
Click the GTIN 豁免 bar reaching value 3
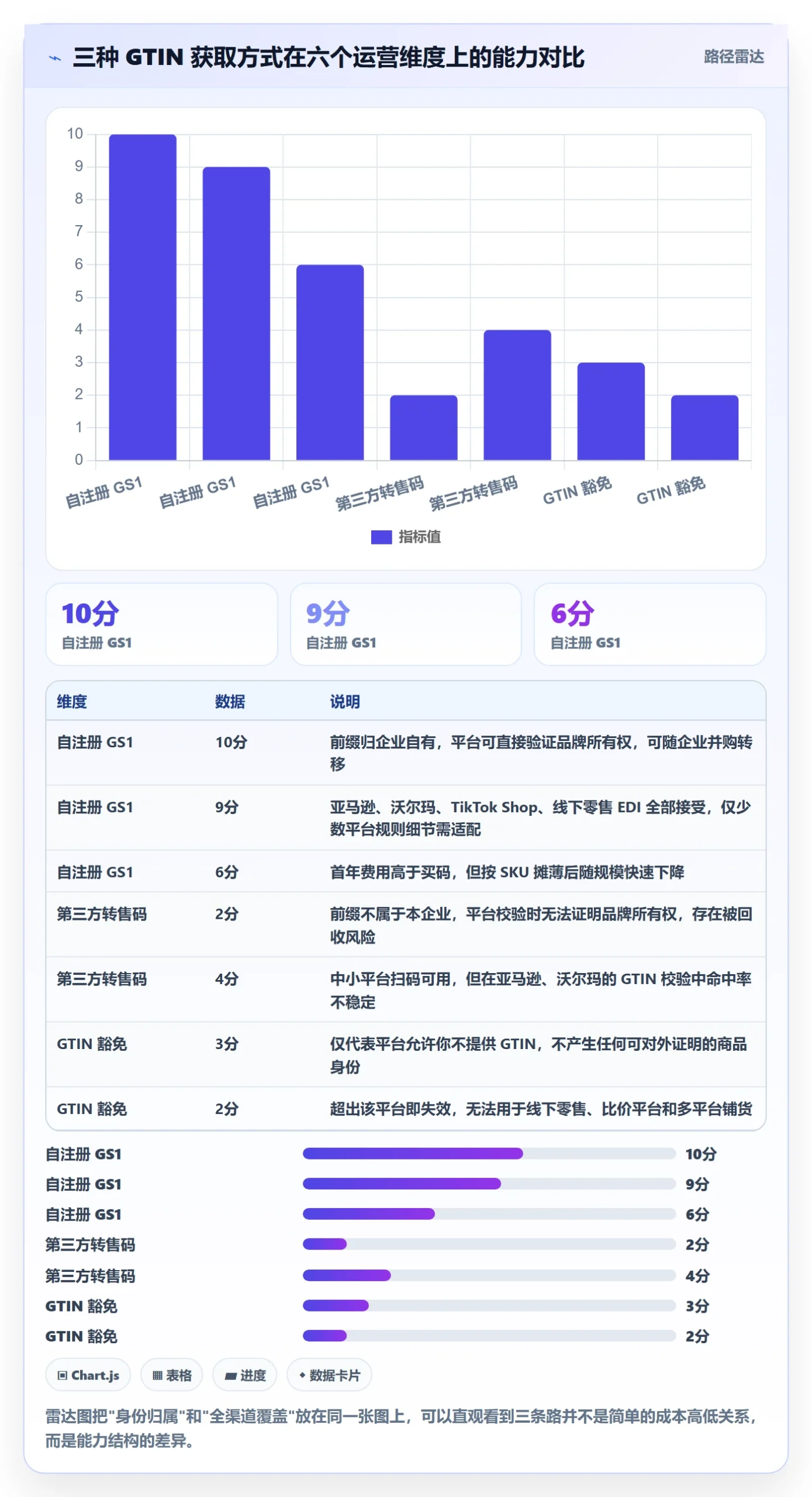pyautogui.click(x=611, y=411)
